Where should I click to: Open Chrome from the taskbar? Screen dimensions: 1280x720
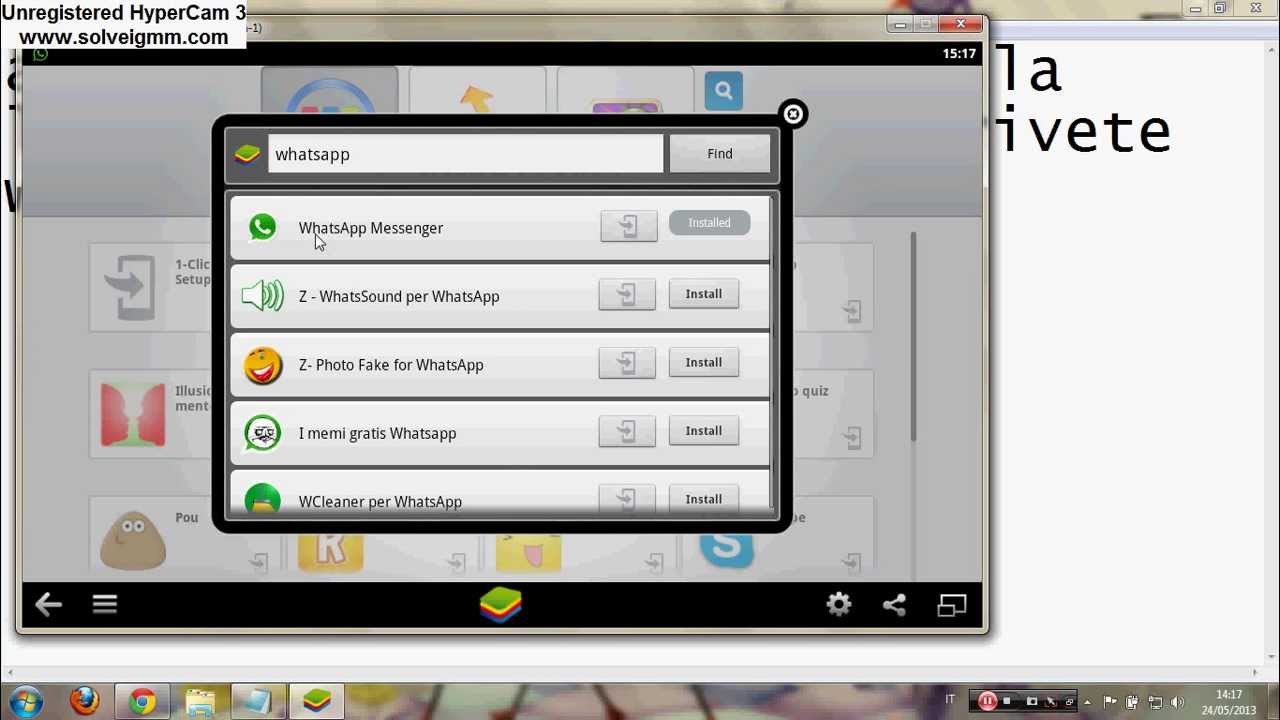click(142, 702)
